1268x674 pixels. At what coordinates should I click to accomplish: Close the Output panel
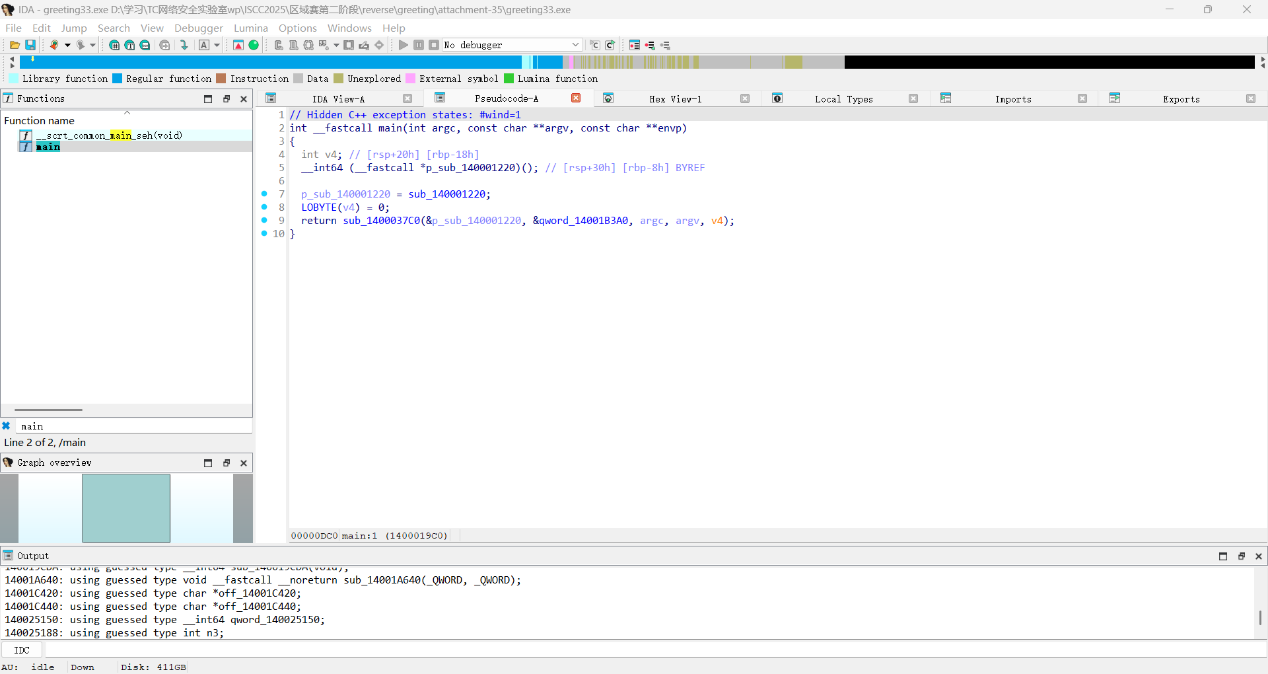1259,556
